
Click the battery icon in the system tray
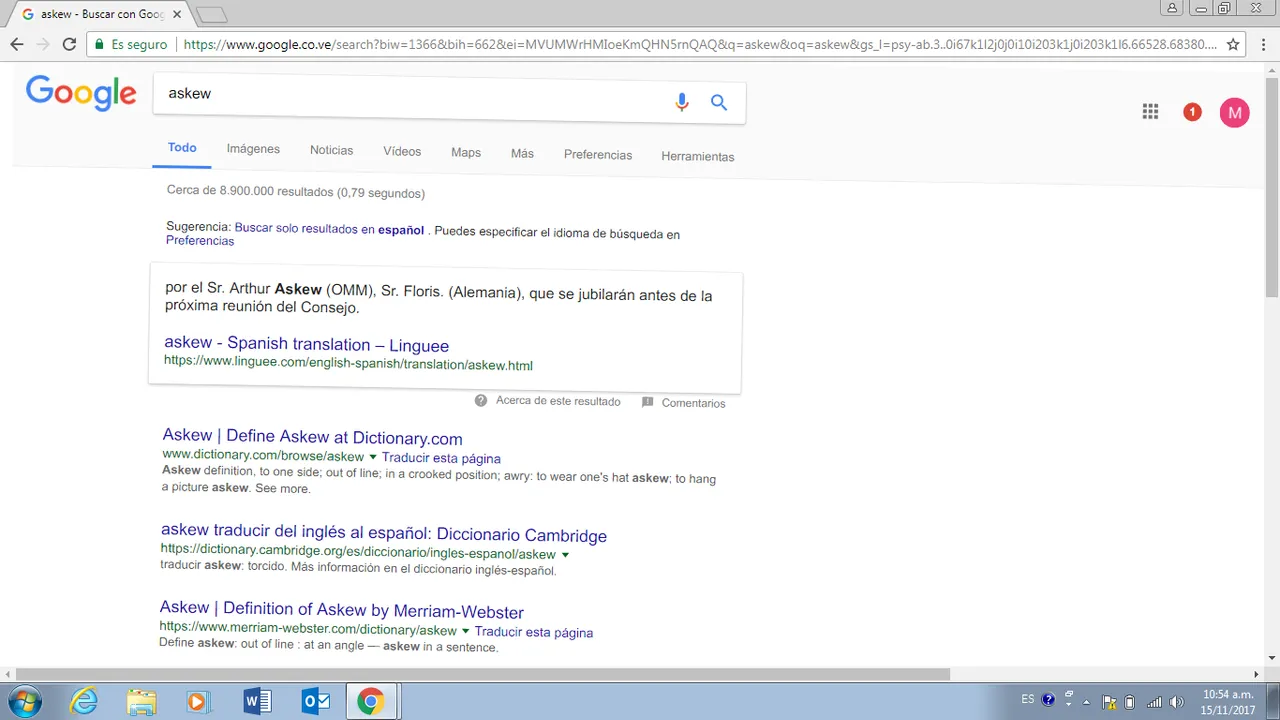point(1130,701)
